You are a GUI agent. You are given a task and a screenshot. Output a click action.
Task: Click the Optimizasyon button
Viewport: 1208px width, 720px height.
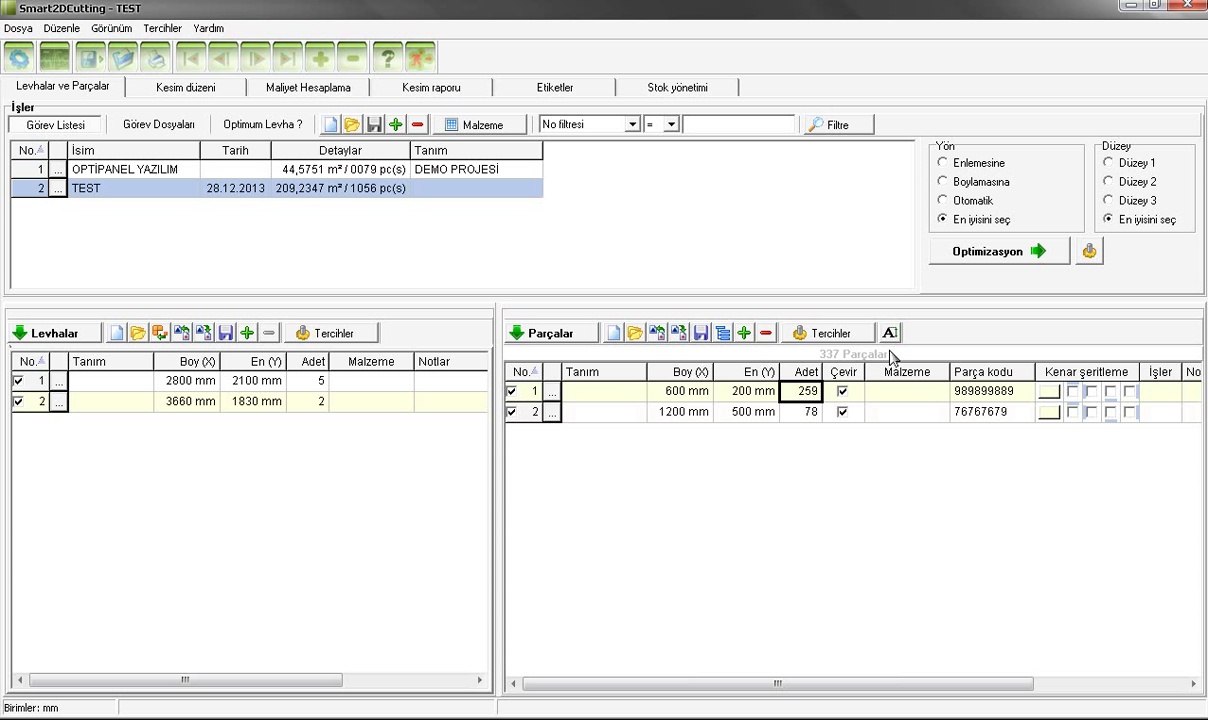coord(999,251)
